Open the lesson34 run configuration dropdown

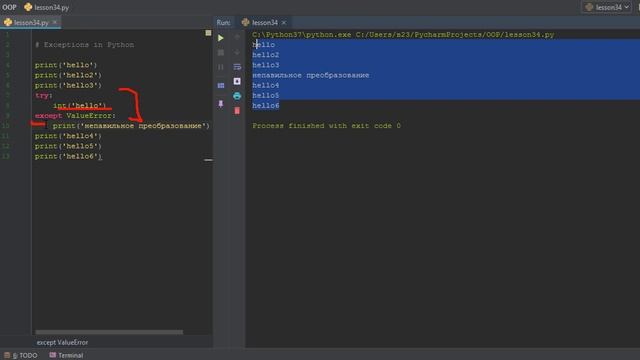pos(607,7)
